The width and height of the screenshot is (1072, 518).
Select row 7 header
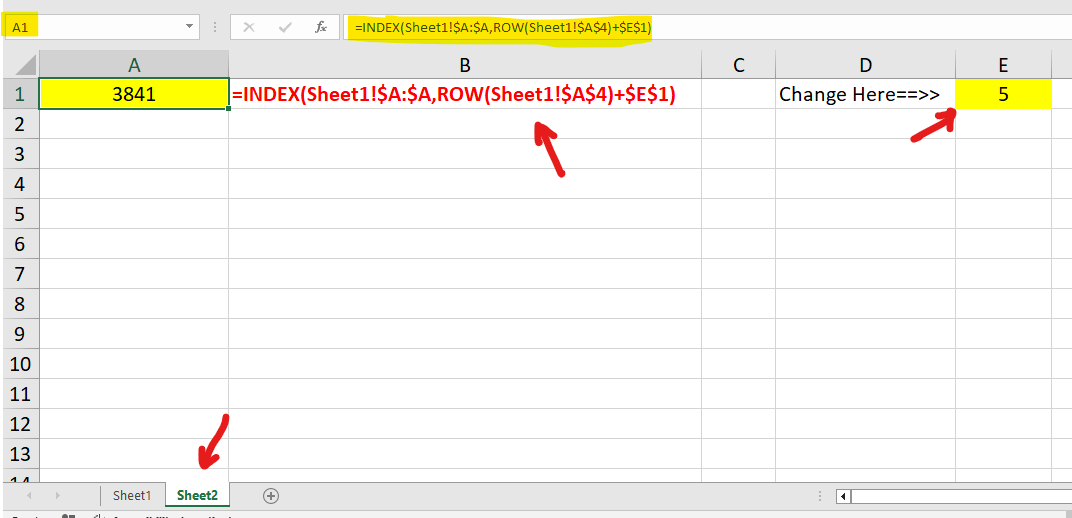coord(22,274)
